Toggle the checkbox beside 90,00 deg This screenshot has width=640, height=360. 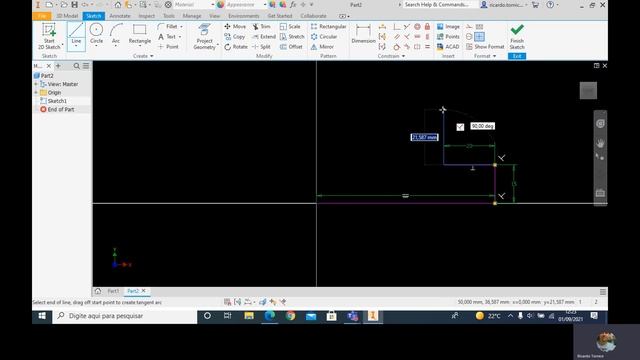point(460,127)
